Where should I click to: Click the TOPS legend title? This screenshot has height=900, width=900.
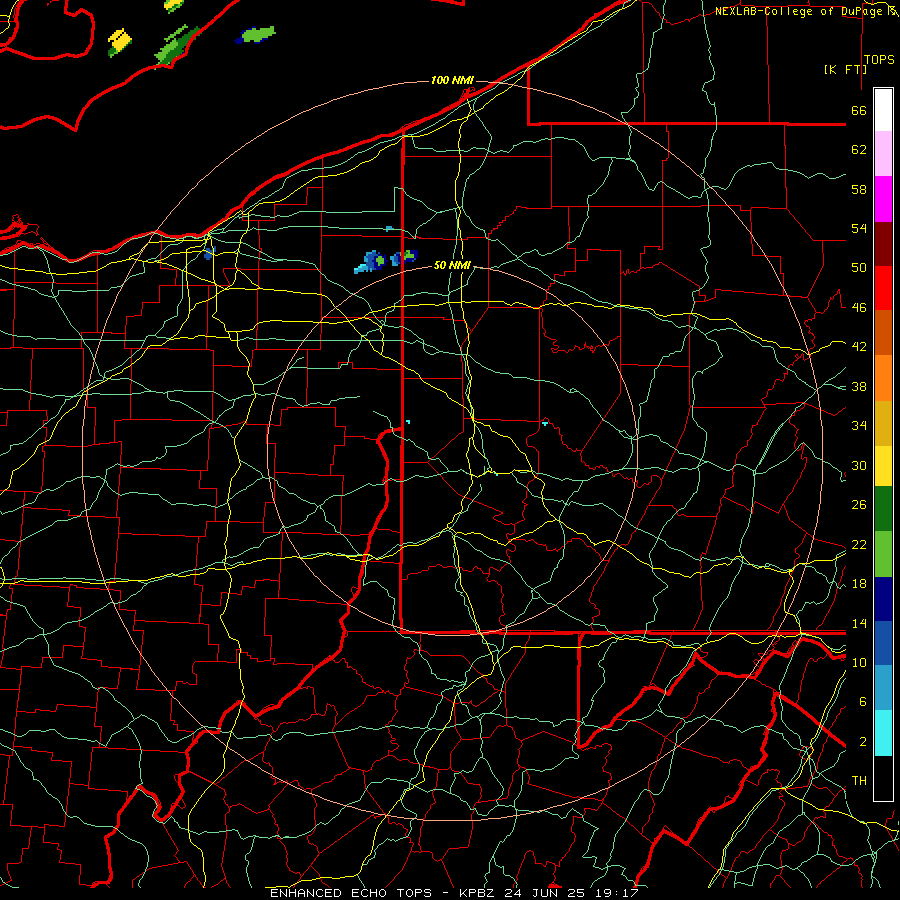pyautogui.click(x=879, y=60)
